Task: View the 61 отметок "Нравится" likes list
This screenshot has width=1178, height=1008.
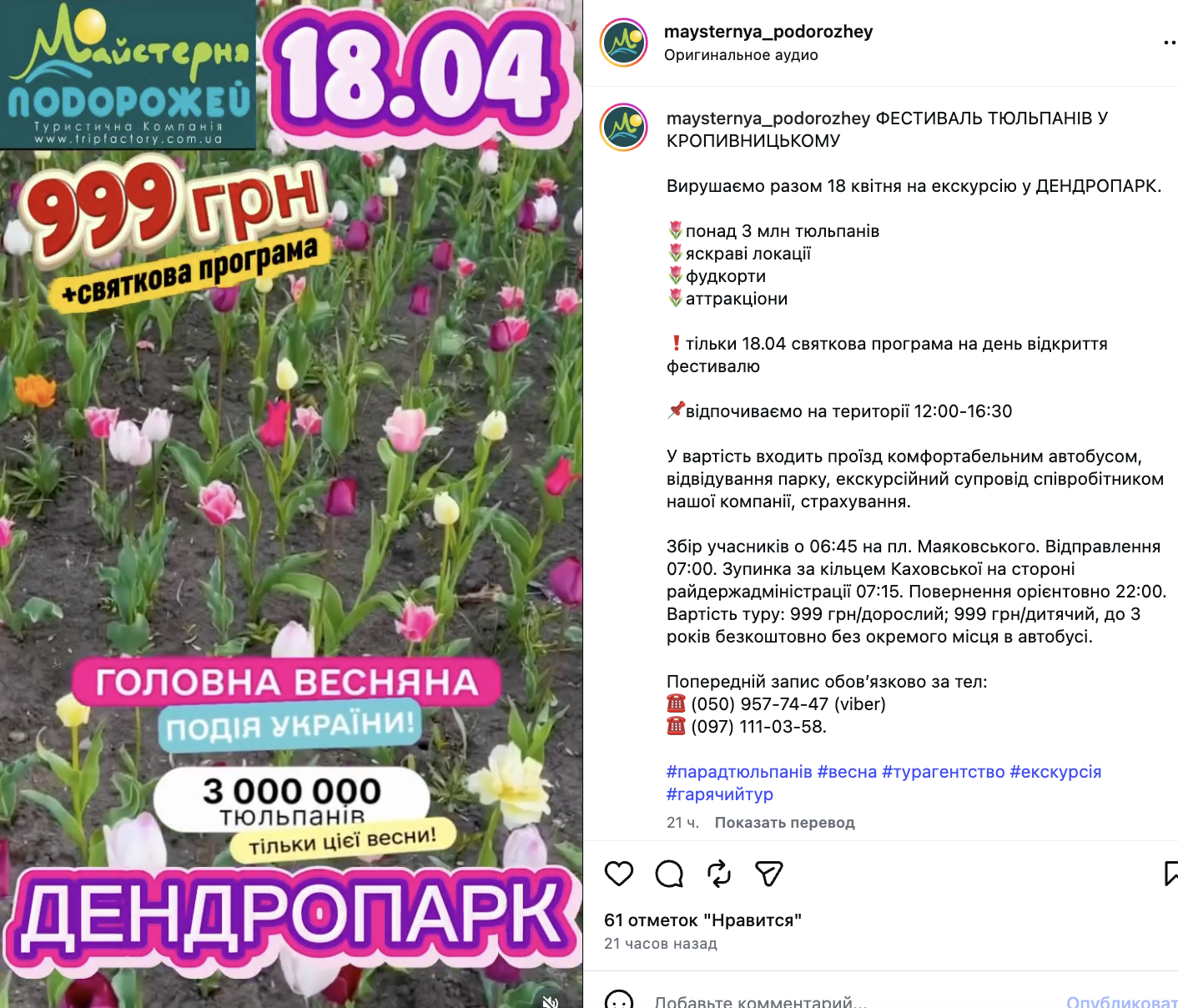Action: click(702, 920)
